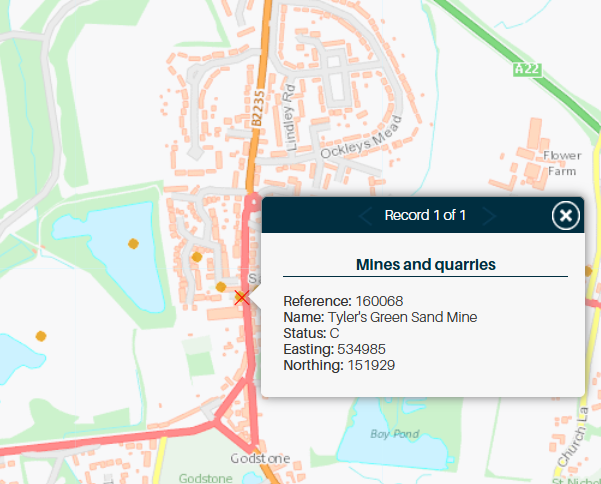Click the Flower Farm map label

click(561, 163)
